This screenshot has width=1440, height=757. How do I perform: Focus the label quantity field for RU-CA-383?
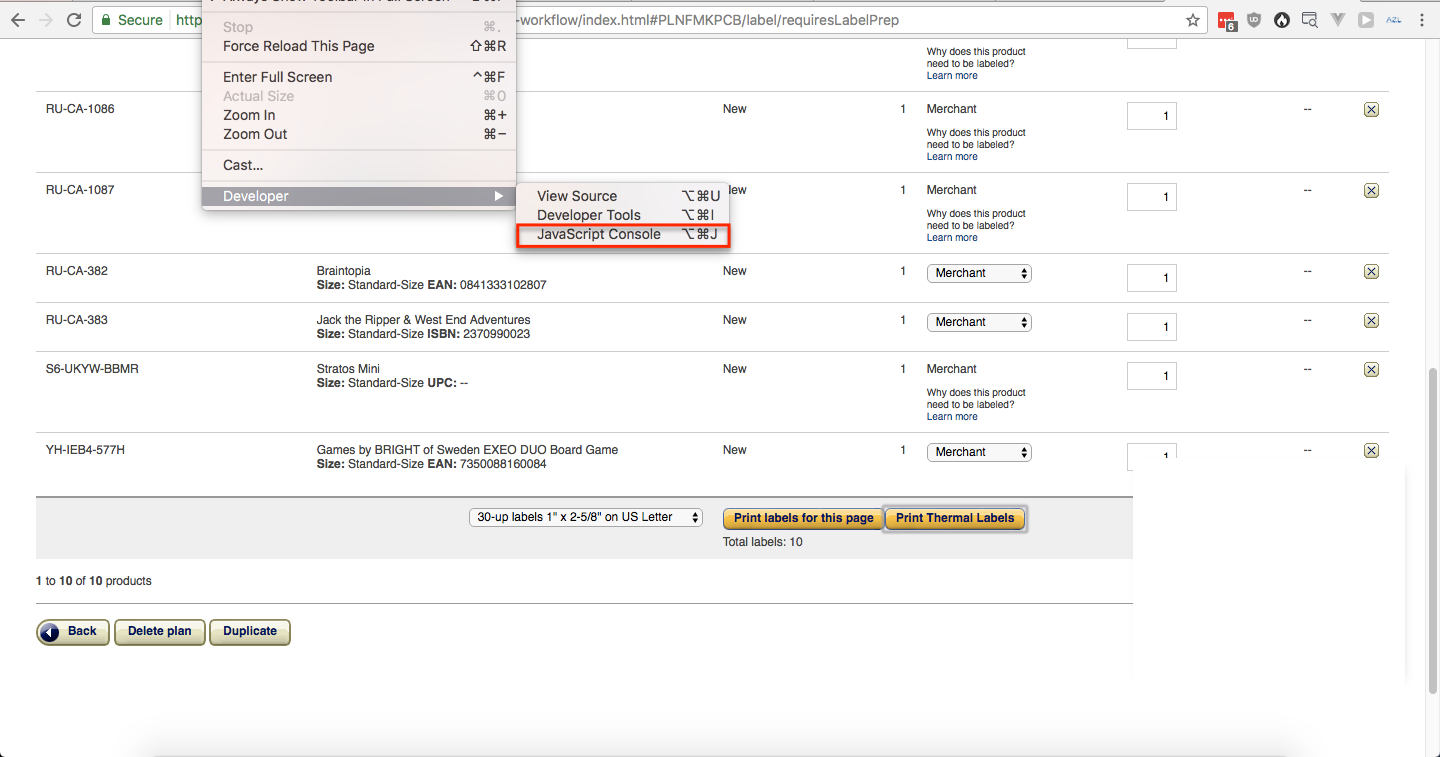coord(1152,327)
